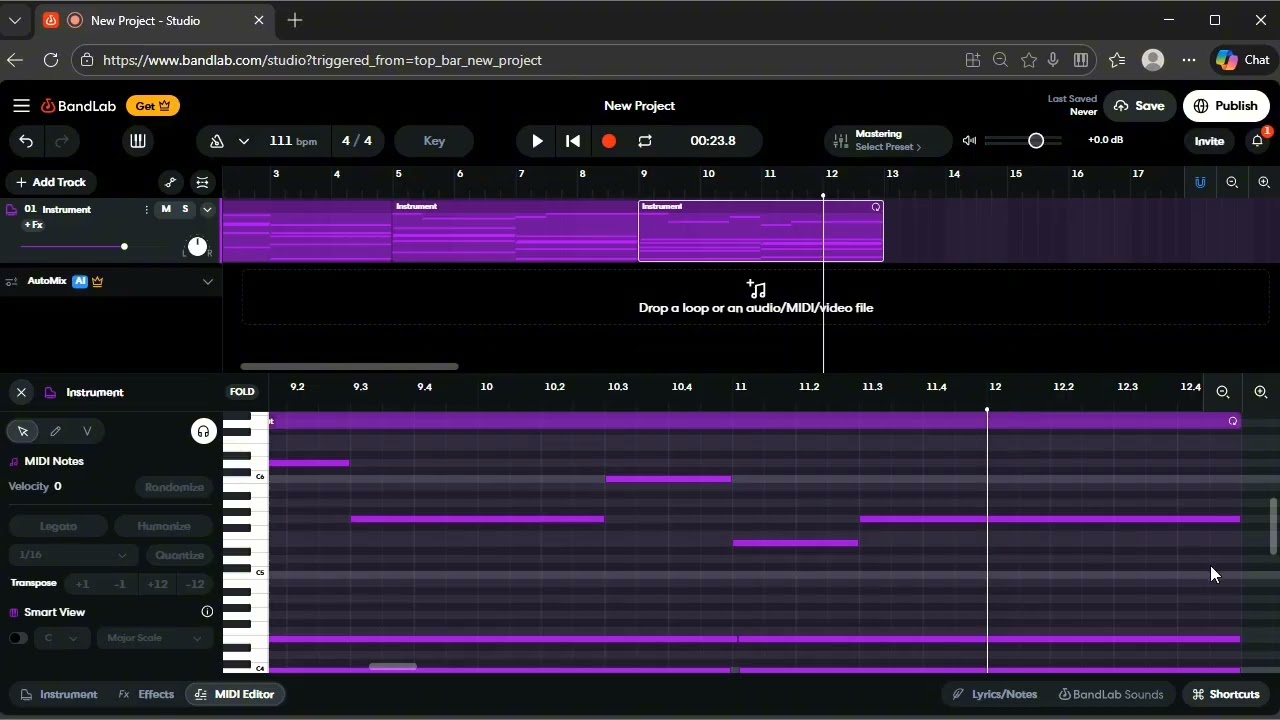
Task: Click the Instrument track pan knob
Action: (197, 246)
